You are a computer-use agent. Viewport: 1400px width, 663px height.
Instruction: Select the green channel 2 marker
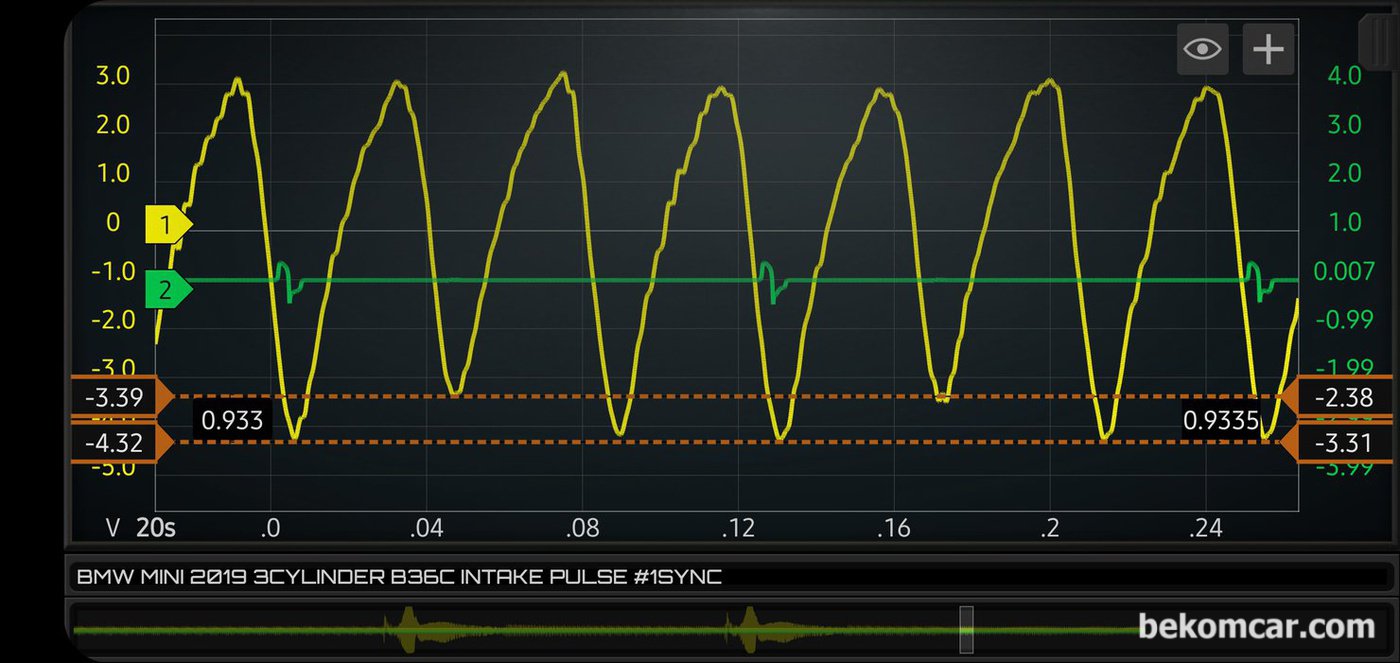pyautogui.click(x=168, y=290)
